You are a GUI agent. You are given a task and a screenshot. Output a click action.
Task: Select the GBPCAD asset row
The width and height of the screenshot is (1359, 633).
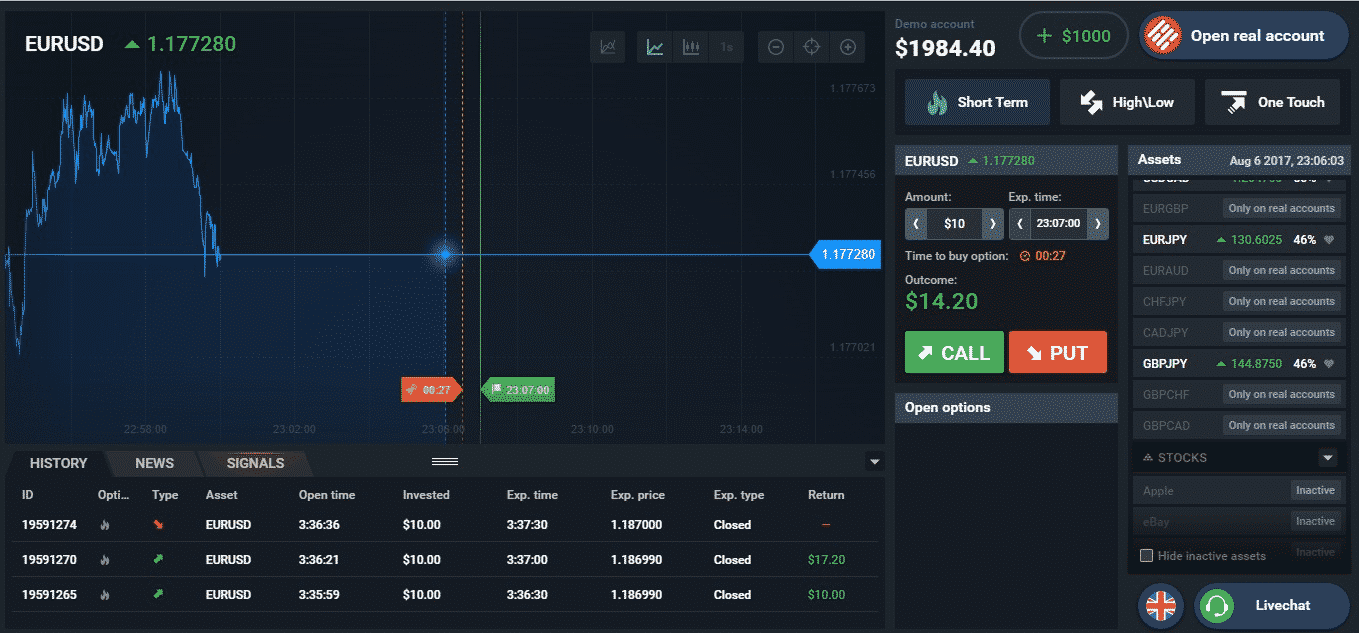coord(1239,425)
